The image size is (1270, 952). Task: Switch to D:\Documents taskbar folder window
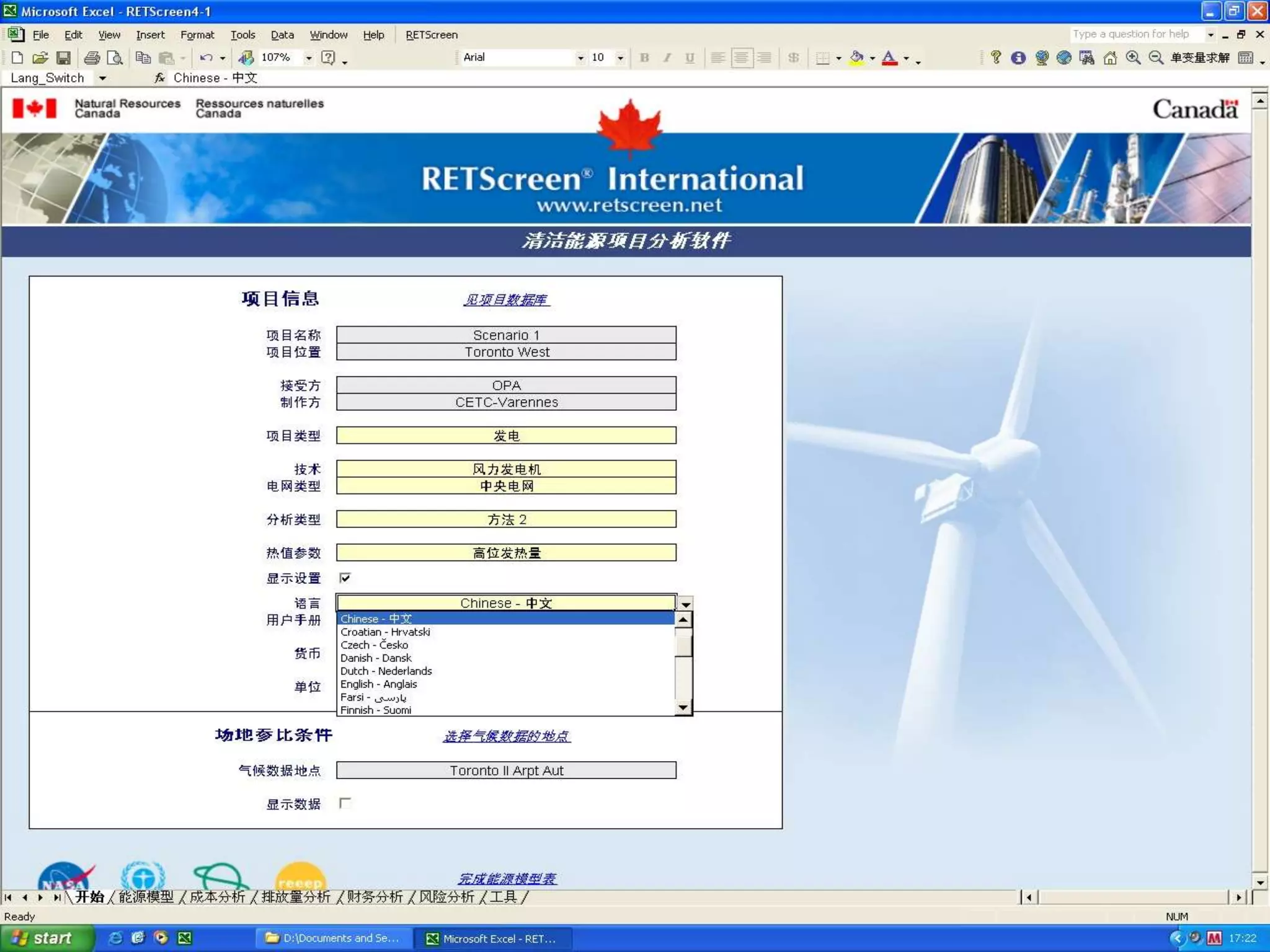click(x=333, y=938)
